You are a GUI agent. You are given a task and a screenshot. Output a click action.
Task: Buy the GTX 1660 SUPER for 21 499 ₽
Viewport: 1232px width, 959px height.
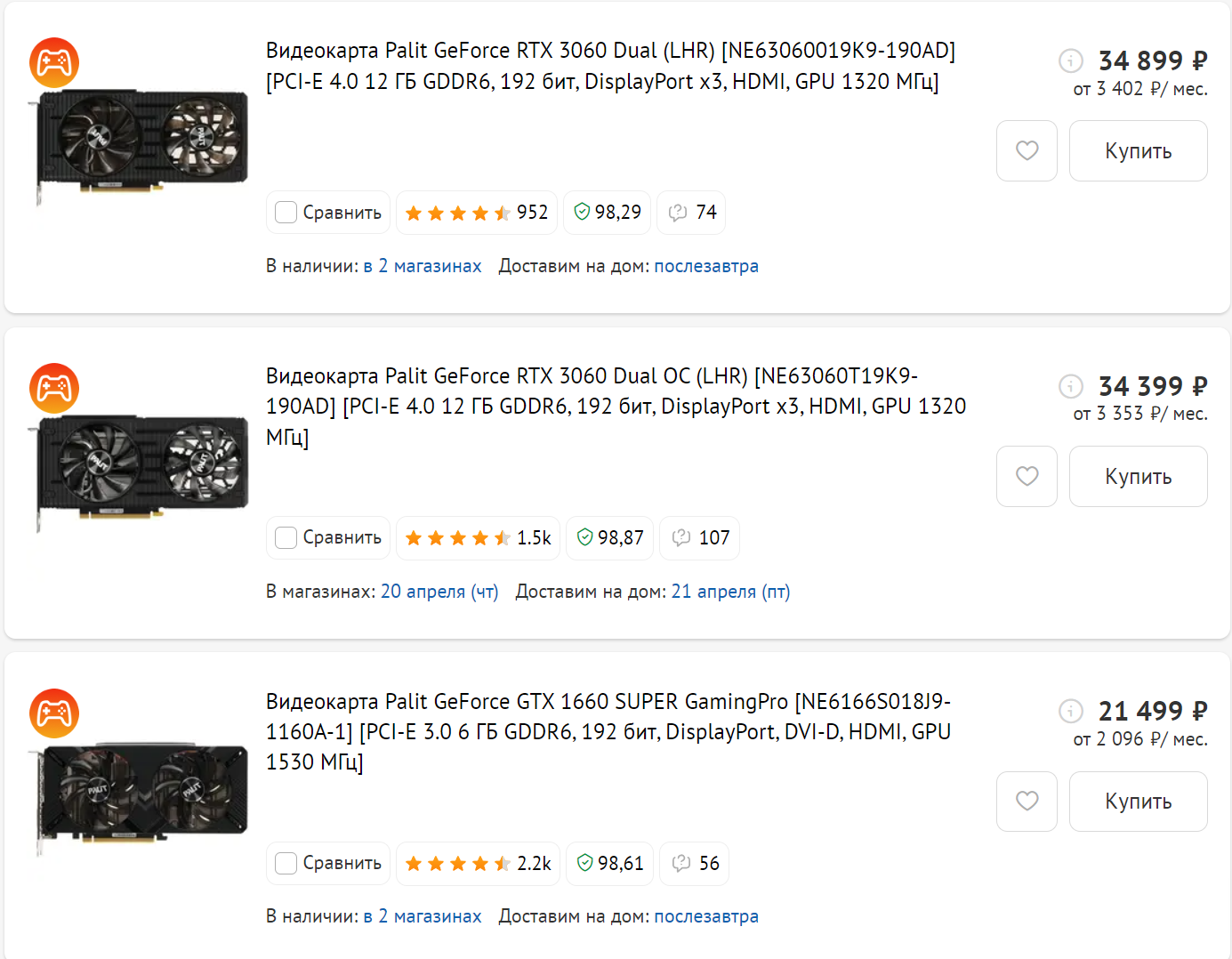tap(1138, 801)
